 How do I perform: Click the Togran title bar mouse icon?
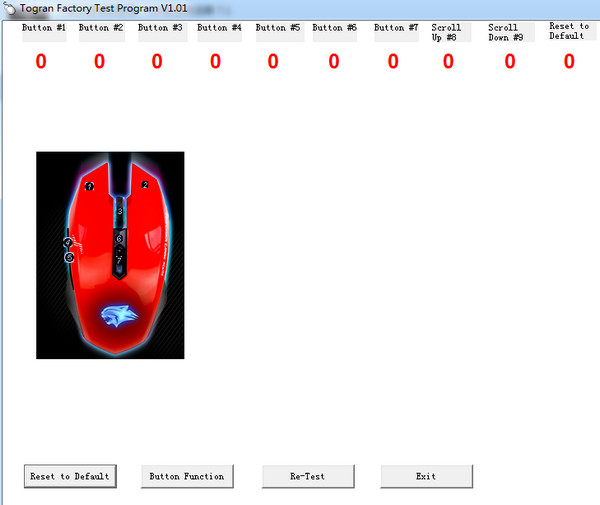click(10, 8)
